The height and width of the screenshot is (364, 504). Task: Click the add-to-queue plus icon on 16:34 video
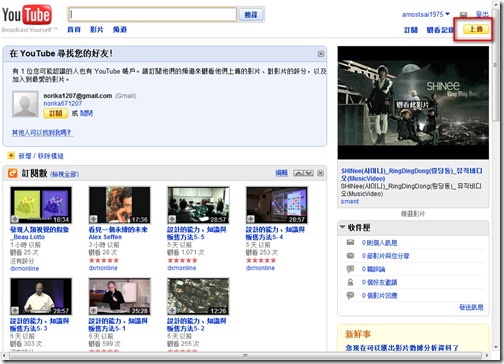(15, 219)
